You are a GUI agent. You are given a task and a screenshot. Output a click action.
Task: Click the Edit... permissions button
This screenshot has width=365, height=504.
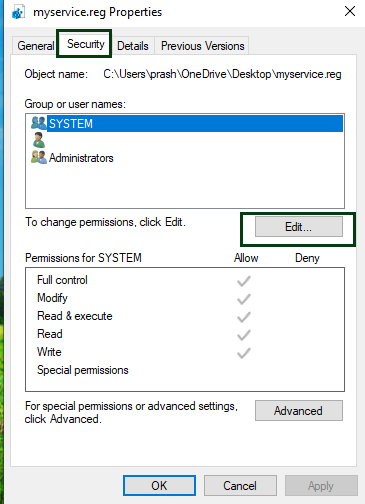click(299, 227)
